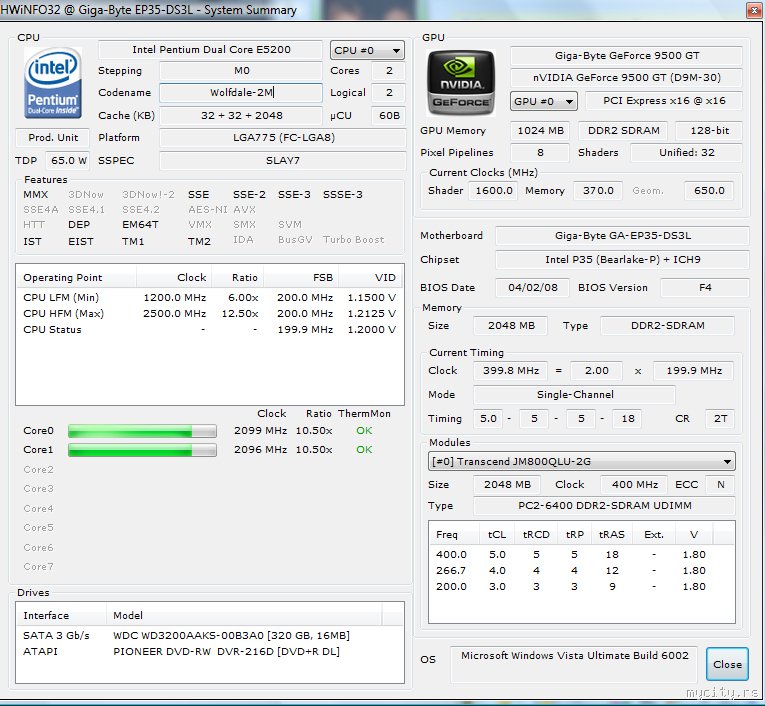Click the Giga-Byte GeForce 9500 GT field

(x=626, y=56)
